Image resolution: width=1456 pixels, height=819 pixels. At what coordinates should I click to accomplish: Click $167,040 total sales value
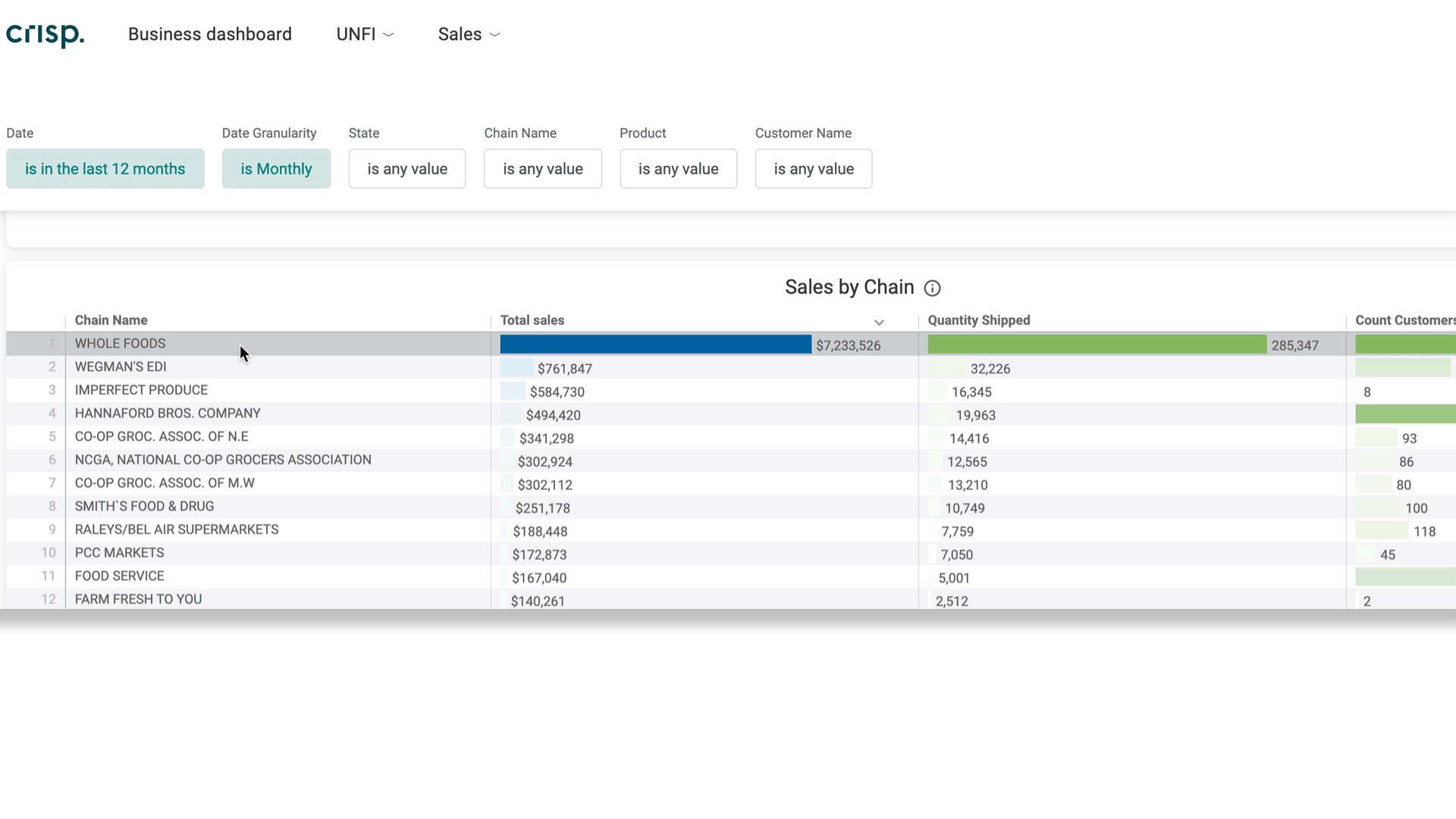pos(539,579)
